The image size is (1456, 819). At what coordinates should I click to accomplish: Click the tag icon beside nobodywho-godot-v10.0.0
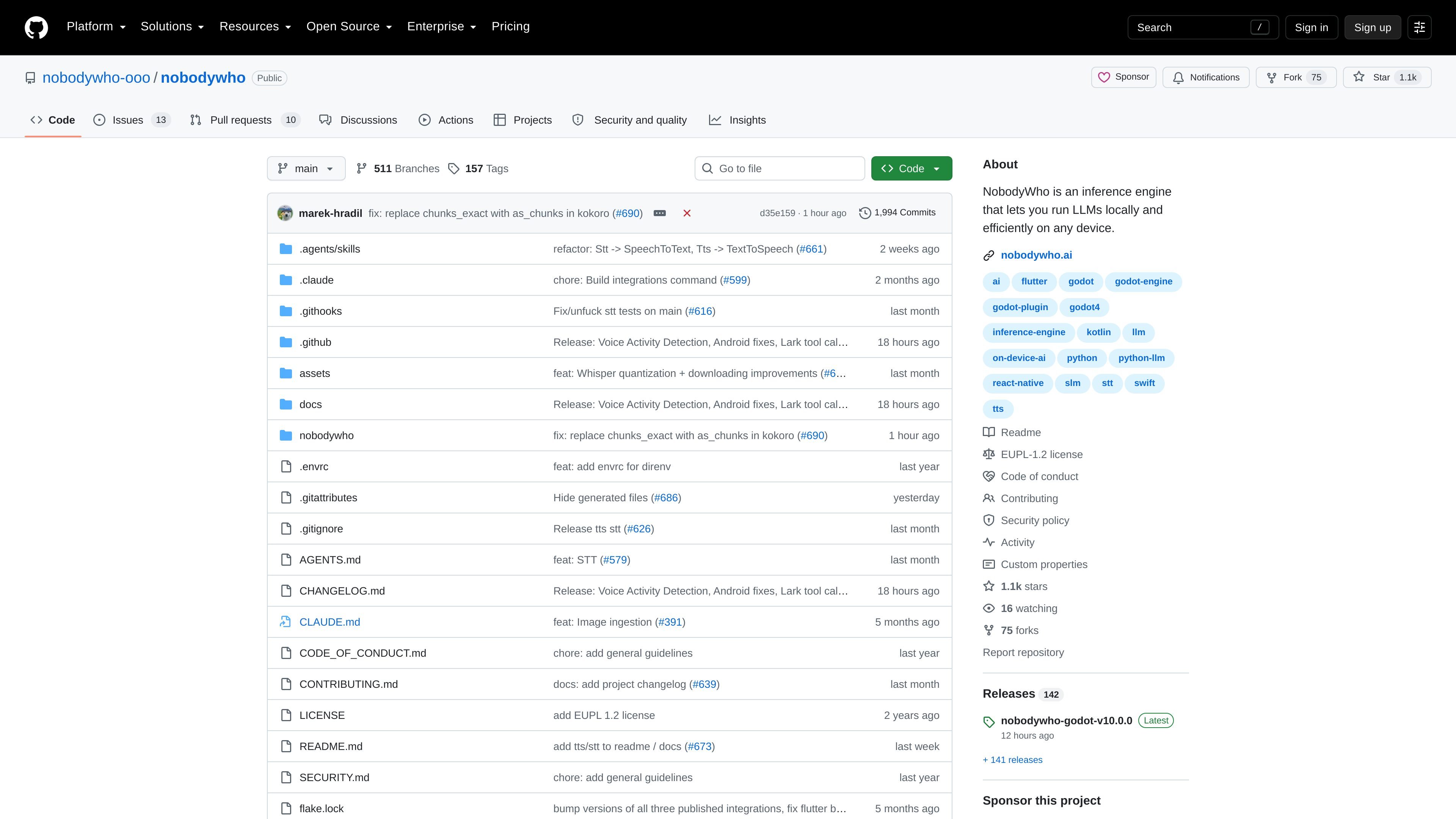pyautogui.click(x=988, y=722)
